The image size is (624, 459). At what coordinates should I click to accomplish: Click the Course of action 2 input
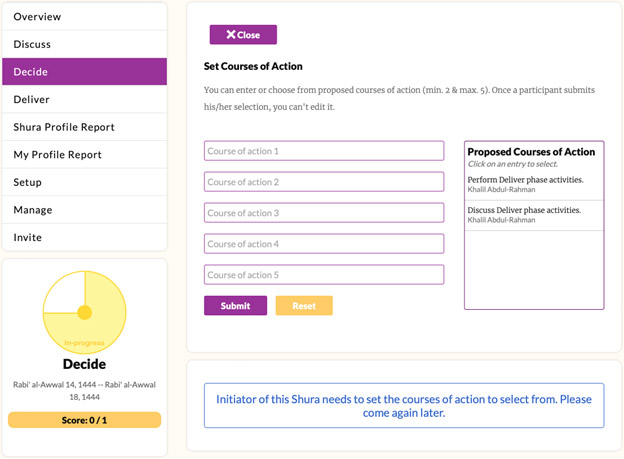324,182
